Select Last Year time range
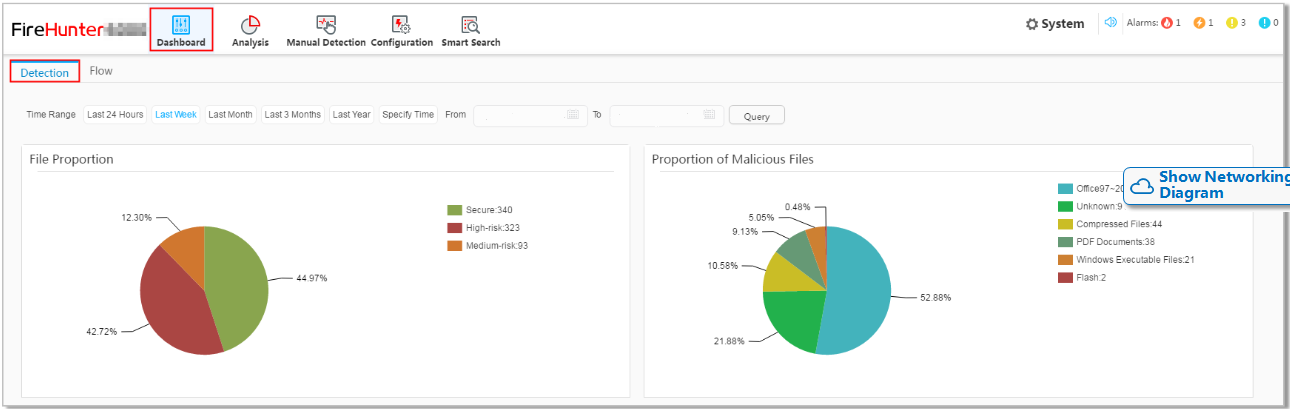 (x=352, y=115)
